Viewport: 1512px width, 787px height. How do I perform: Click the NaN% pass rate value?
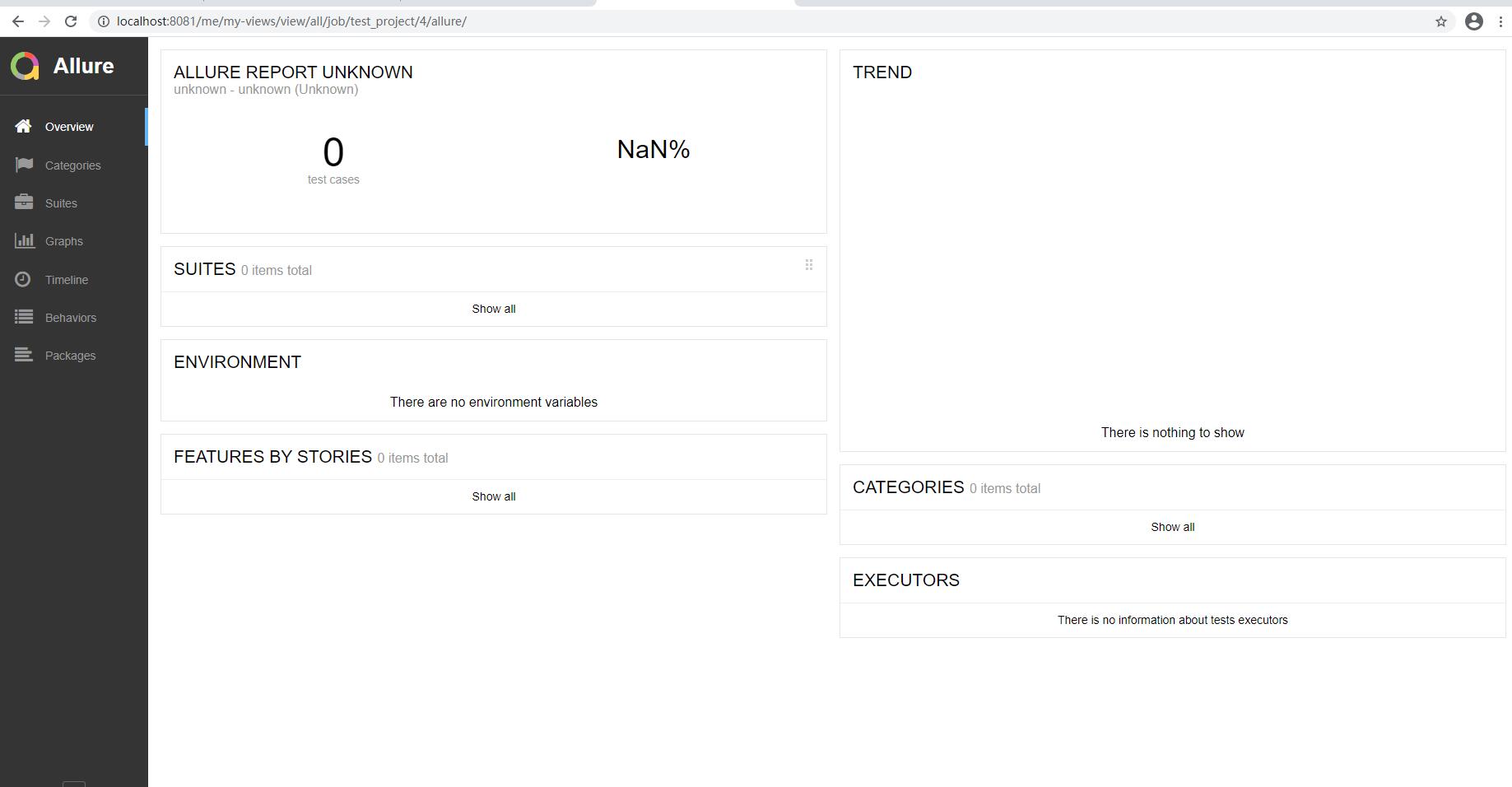tap(654, 149)
